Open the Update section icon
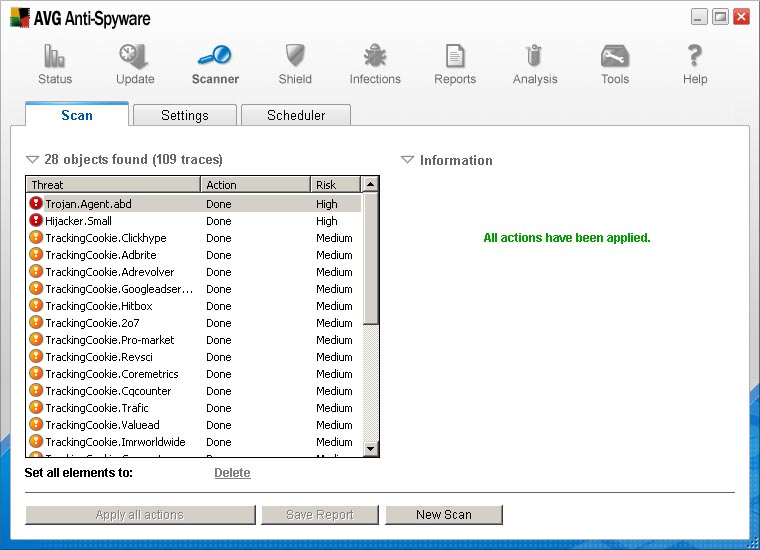The image size is (760, 550). [x=134, y=56]
